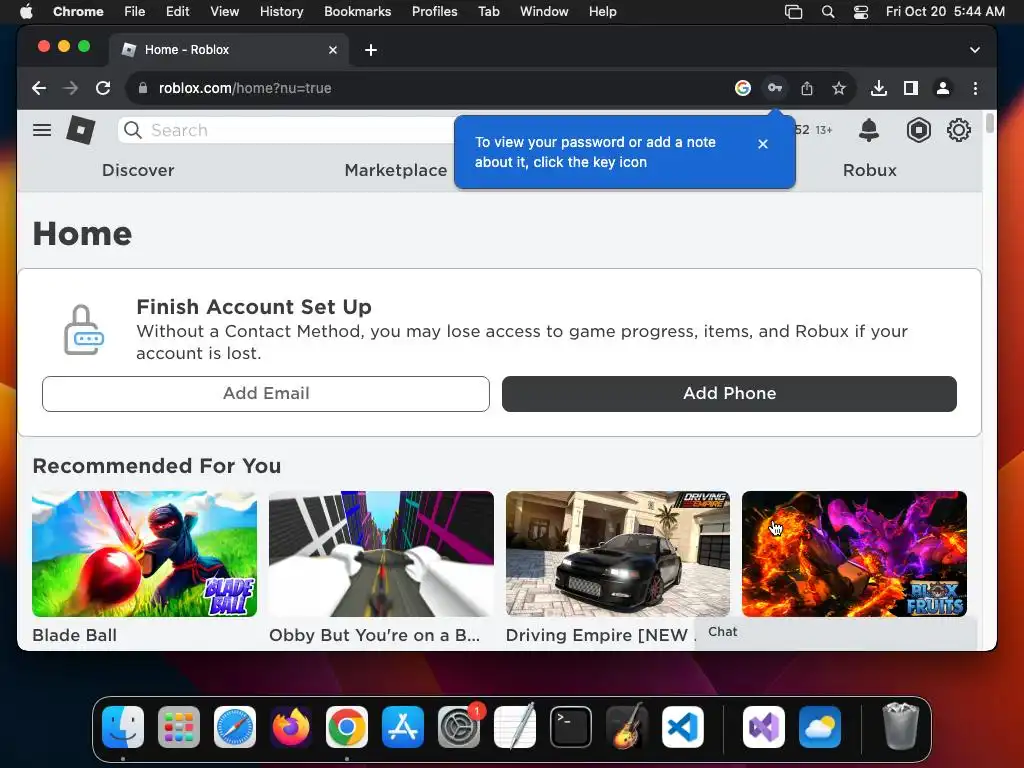Screen dimensions: 1024x768
Task: Dismiss the password tooltip with X
Action: coord(763,144)
